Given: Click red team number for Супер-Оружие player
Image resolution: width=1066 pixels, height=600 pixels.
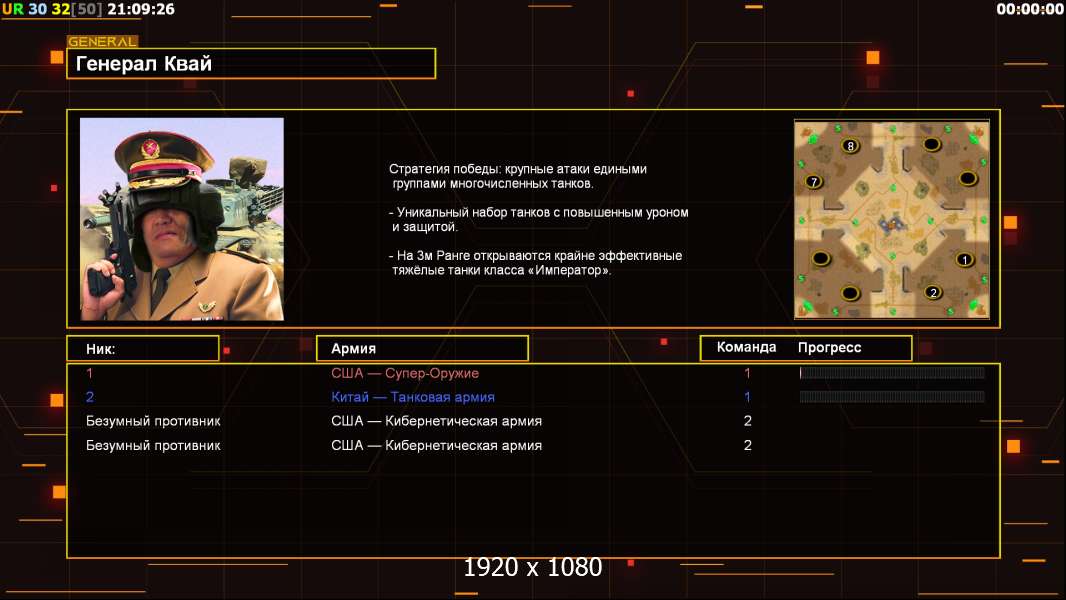Looking at the screenshot, I should (747, 373).
